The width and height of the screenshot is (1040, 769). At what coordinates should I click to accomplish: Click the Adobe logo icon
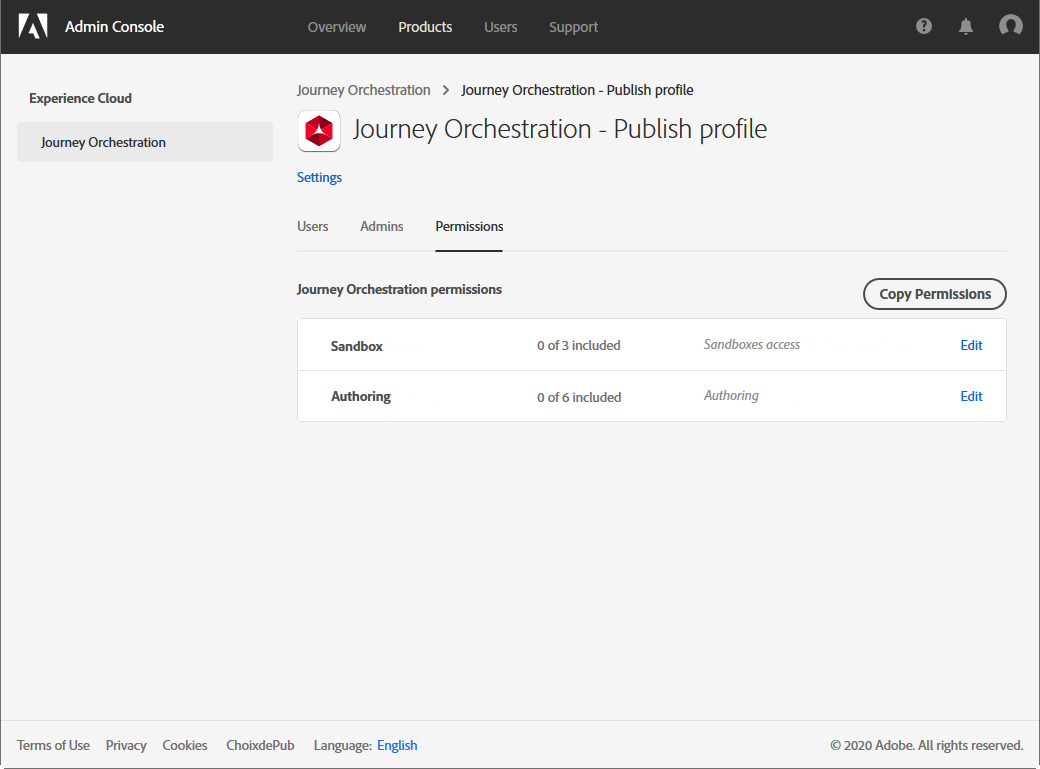(33, 27)
